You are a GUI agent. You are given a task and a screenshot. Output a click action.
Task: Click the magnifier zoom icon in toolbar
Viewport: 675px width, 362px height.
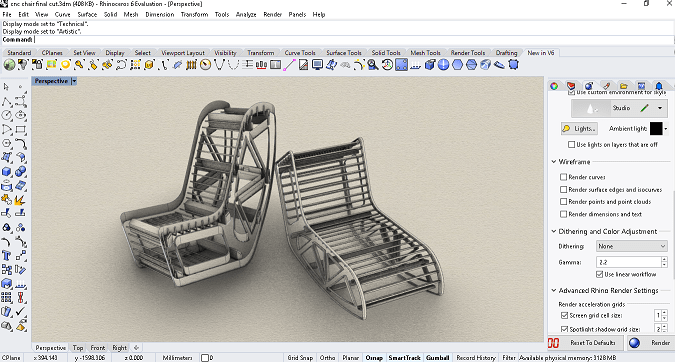[373, 65]
